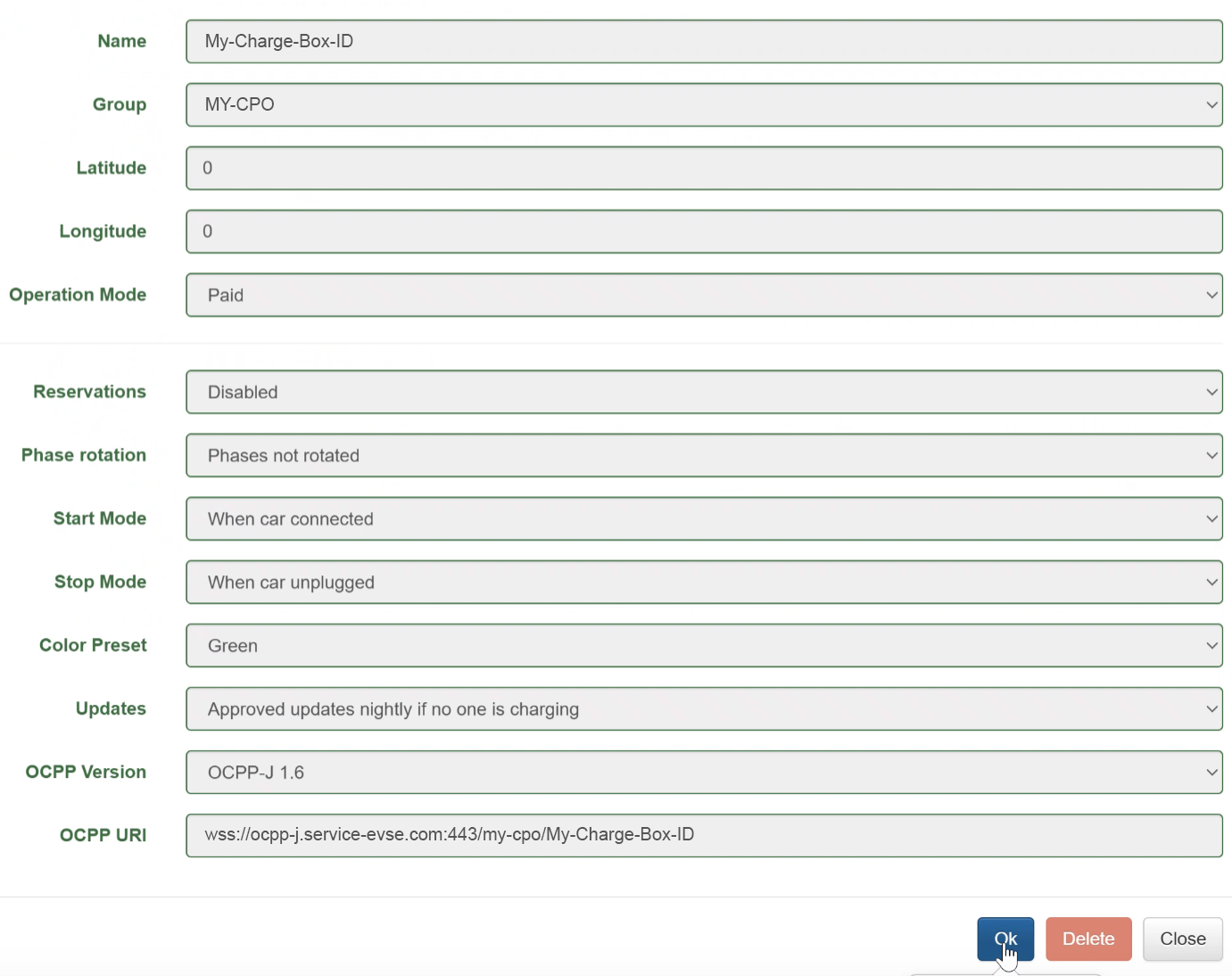The image size is (1232, 976).
Task: Click the red Delete button
Action: [1087, 939]
